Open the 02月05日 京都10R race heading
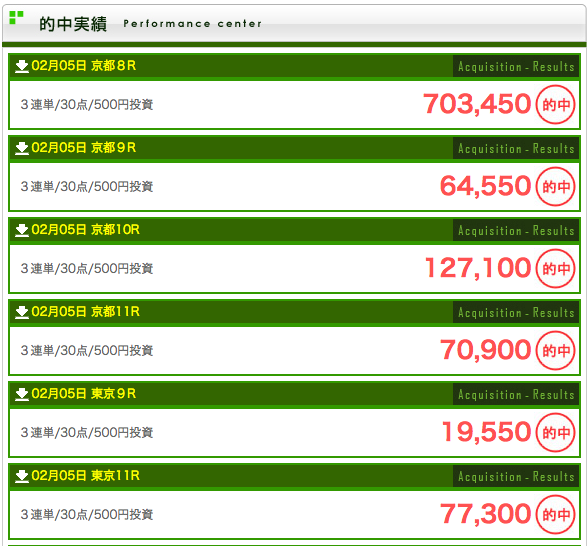Viewport: 587px width, 546px height. [x=86, y=230]
